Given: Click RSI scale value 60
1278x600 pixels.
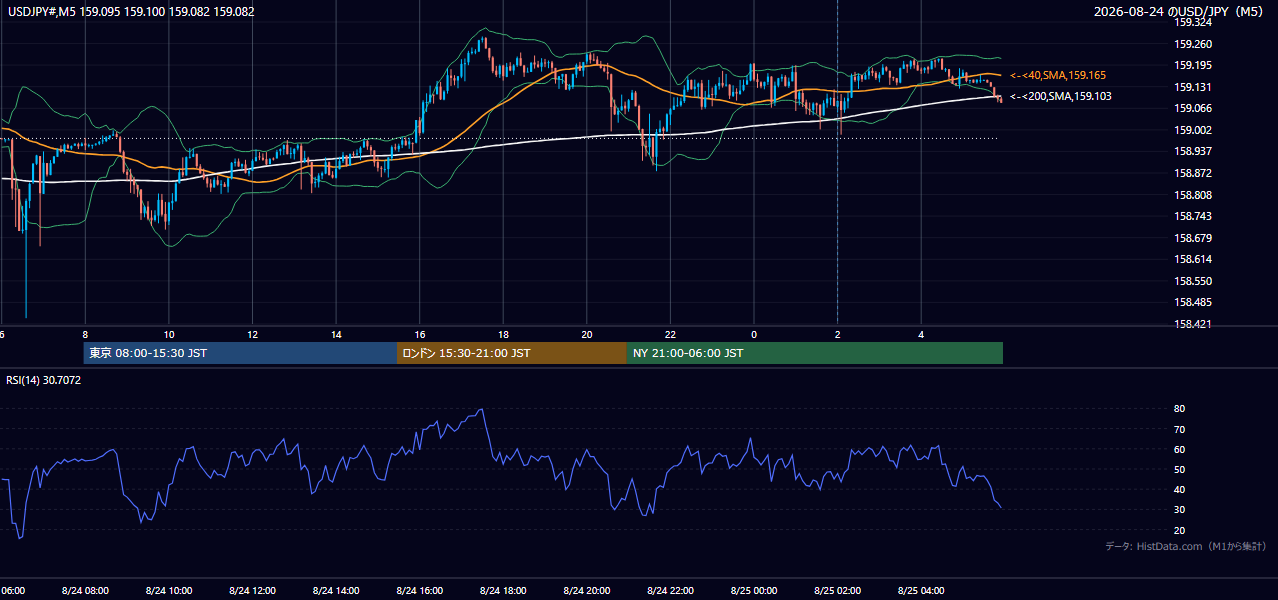Looking at the screenshot, I should tap(1180, 449).
